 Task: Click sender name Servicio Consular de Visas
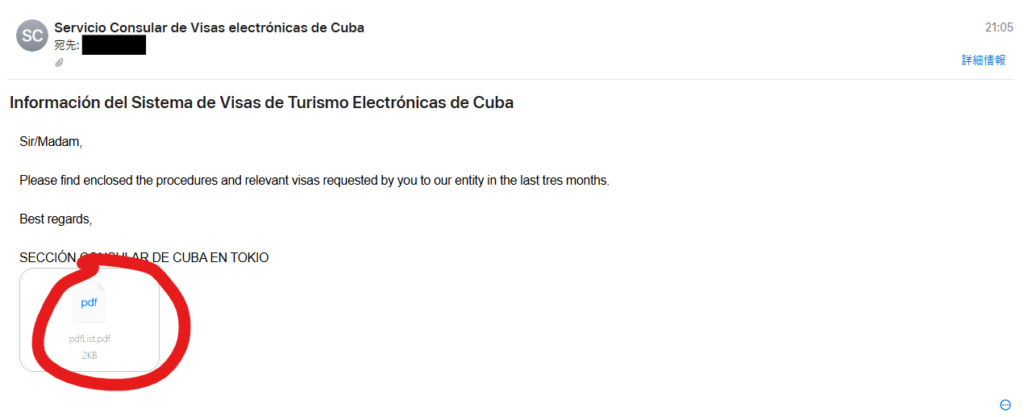point(209,27)
